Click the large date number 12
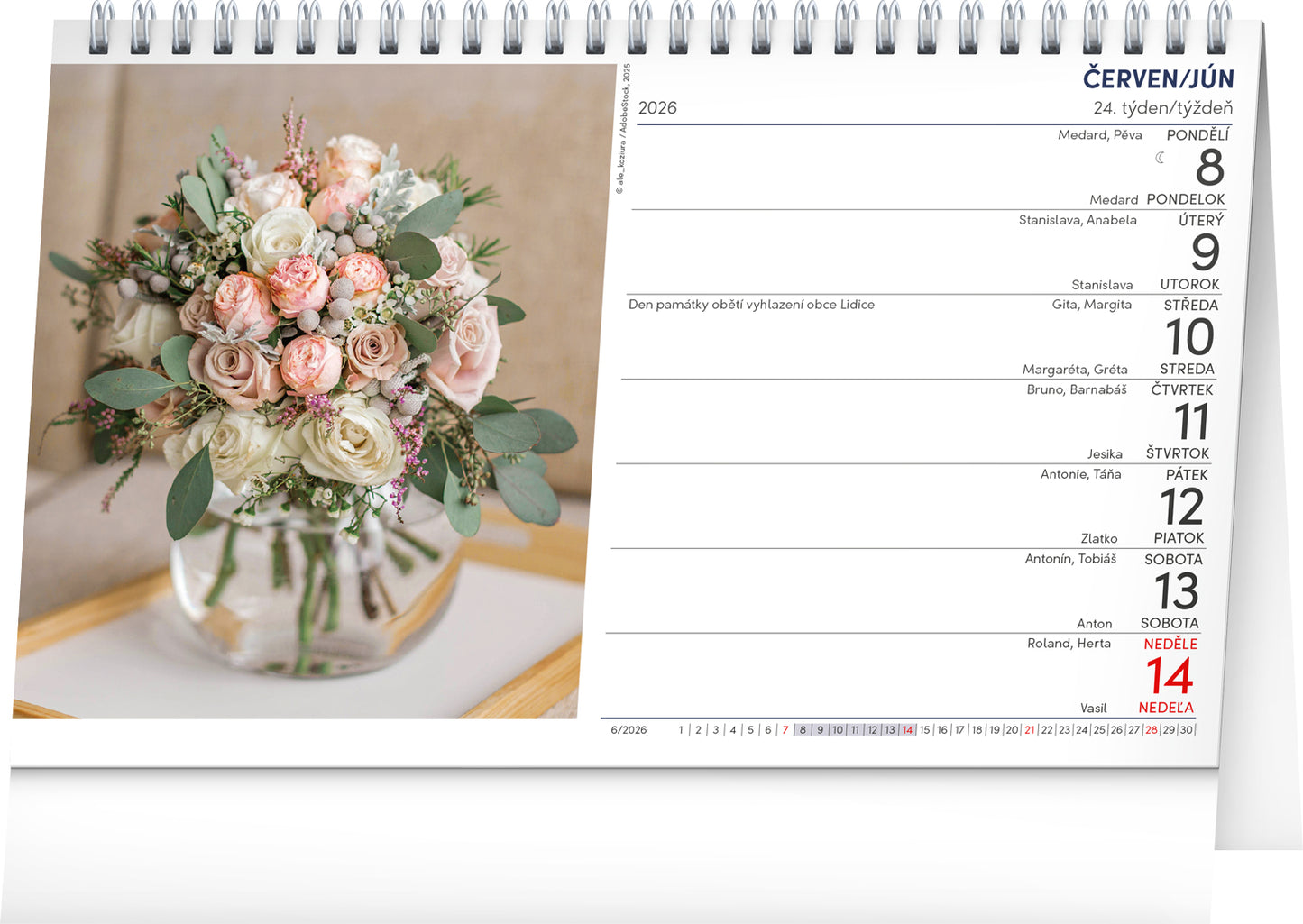 pyautogui.click(x=1181, y=507)
